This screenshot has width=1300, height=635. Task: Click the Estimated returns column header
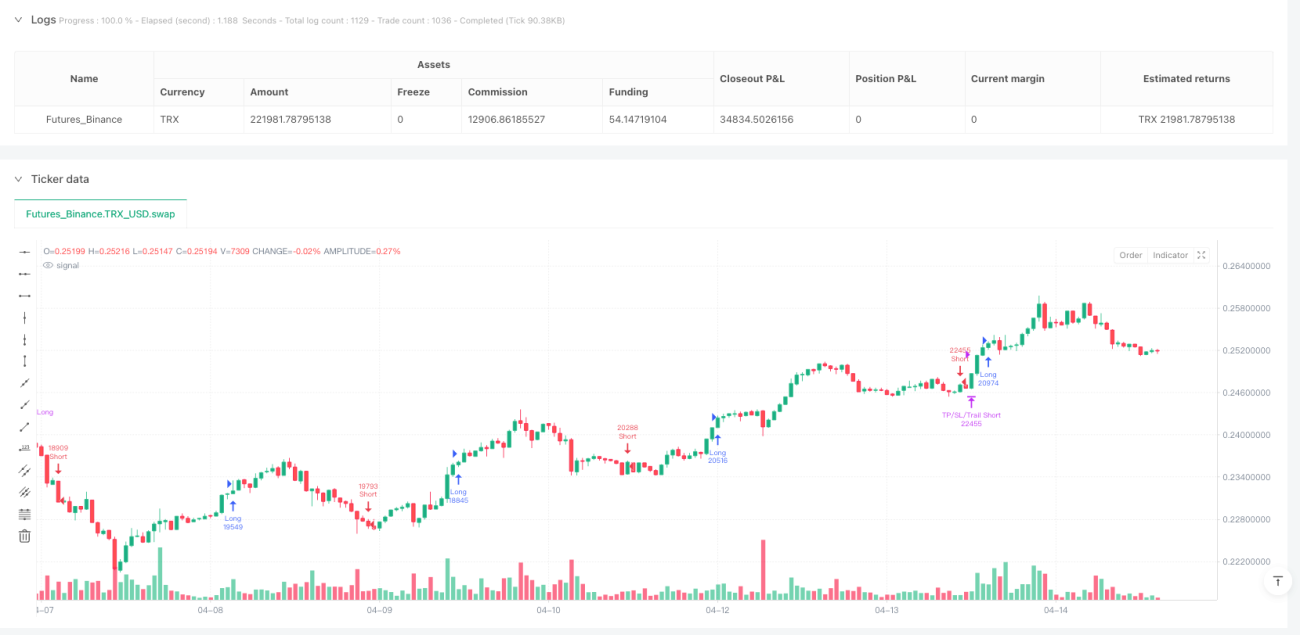click(1186, 78)
